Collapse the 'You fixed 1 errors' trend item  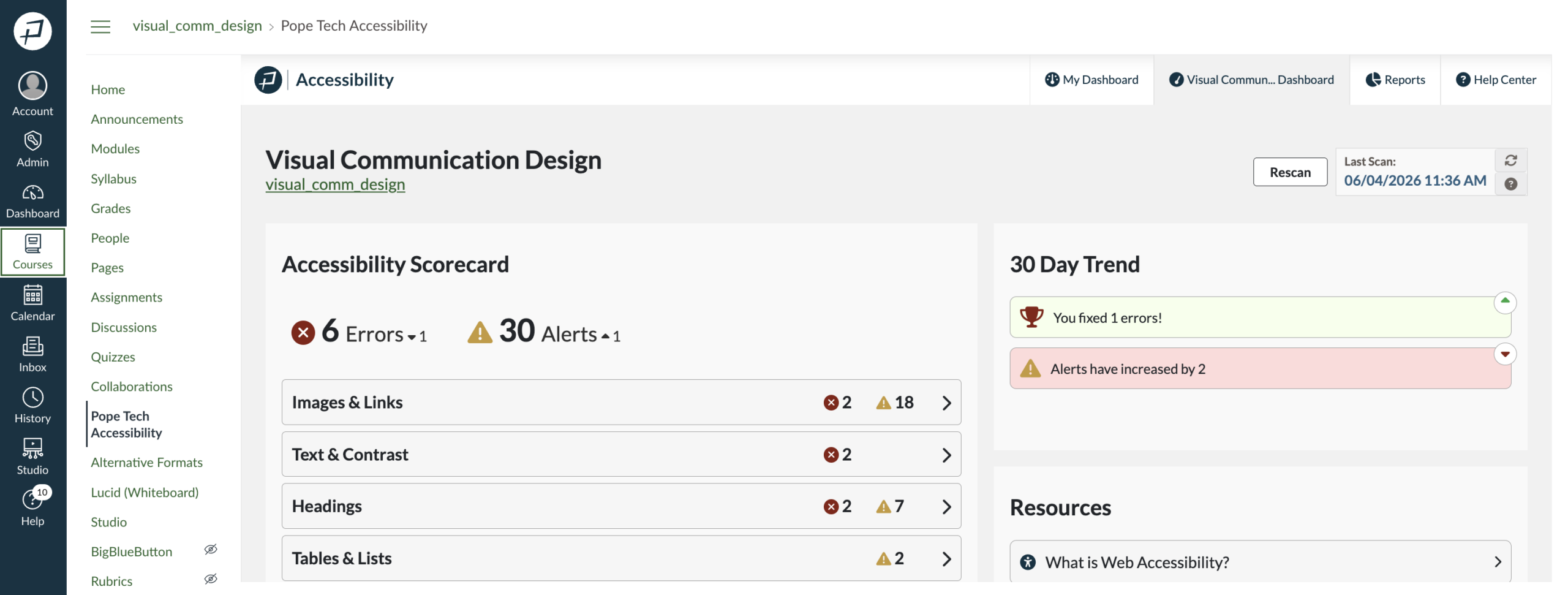[1505, 301]
